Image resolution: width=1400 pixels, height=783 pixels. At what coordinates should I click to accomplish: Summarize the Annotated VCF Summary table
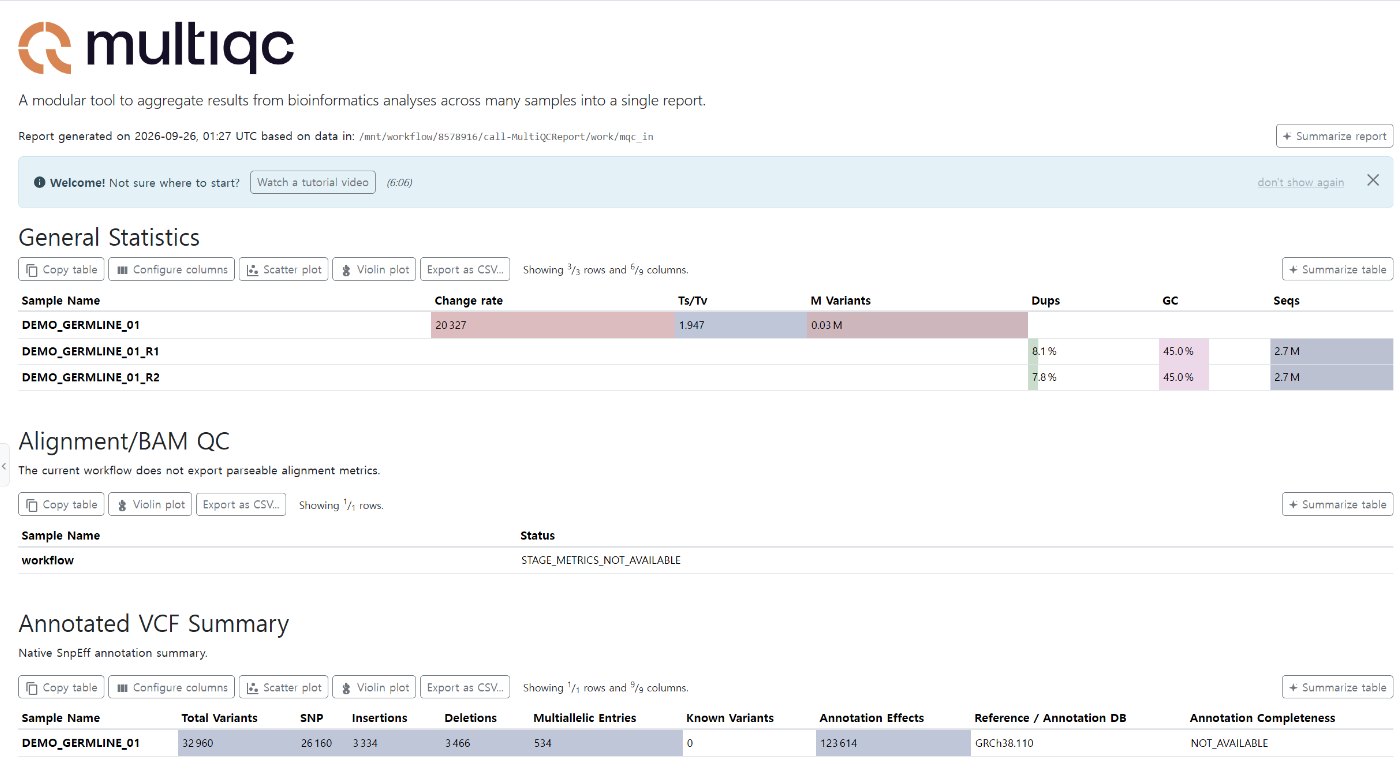[1337, 687]
